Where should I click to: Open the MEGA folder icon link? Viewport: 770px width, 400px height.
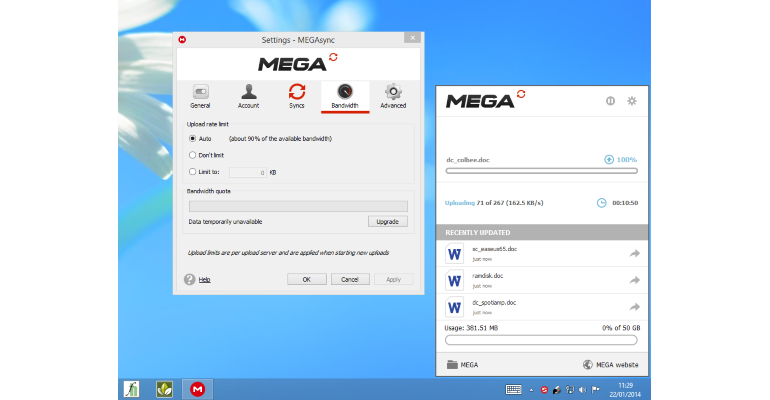462,365
